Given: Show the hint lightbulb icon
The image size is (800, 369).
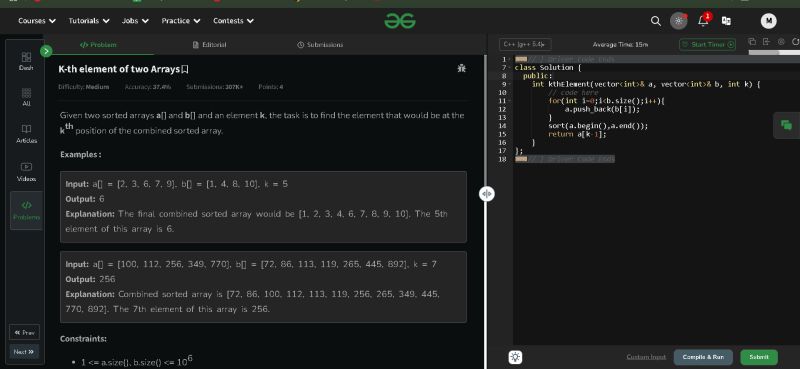Looking at the screenshot, I should click(515, 357).
